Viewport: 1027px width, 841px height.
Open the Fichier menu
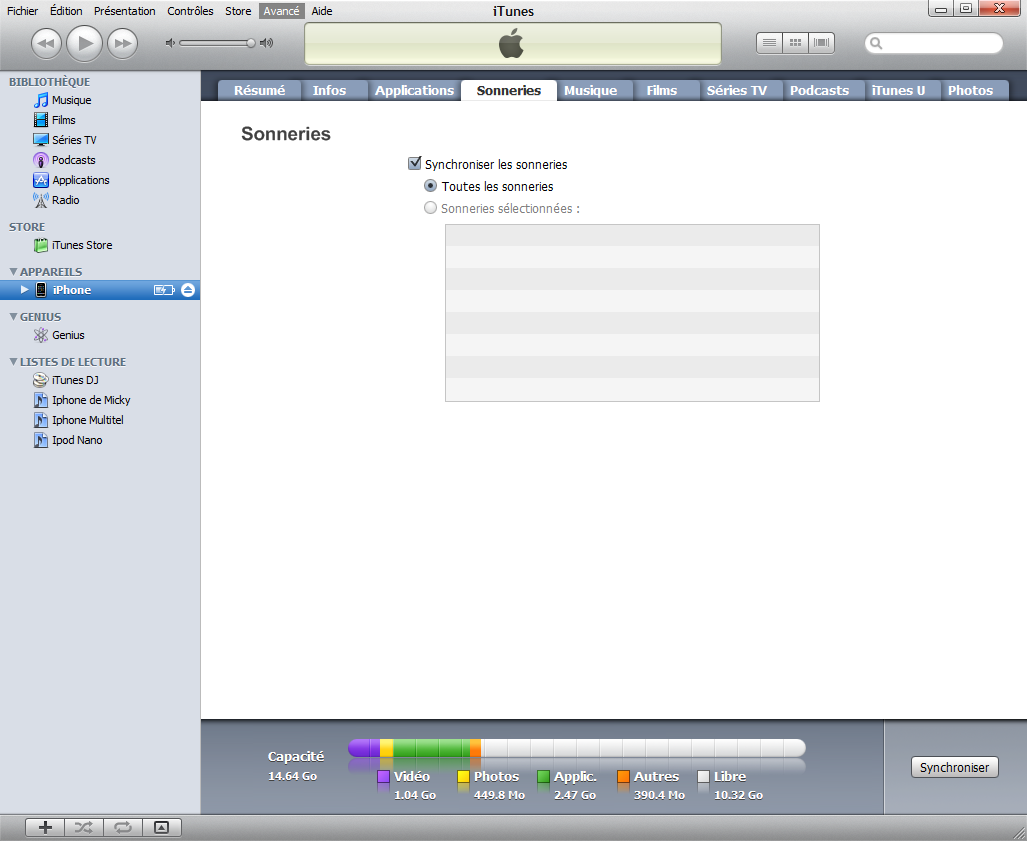coord(22,11)
